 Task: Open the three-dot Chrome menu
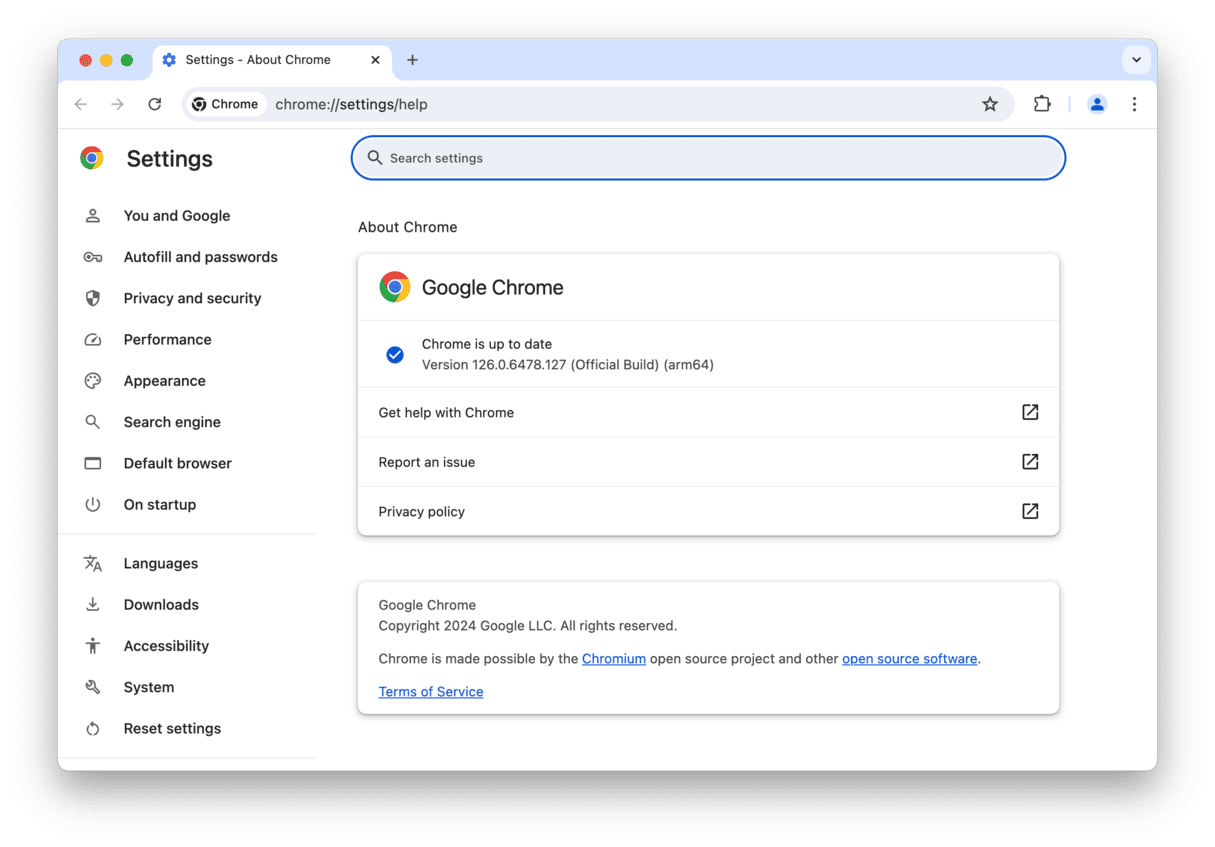tap(1135, 104)
